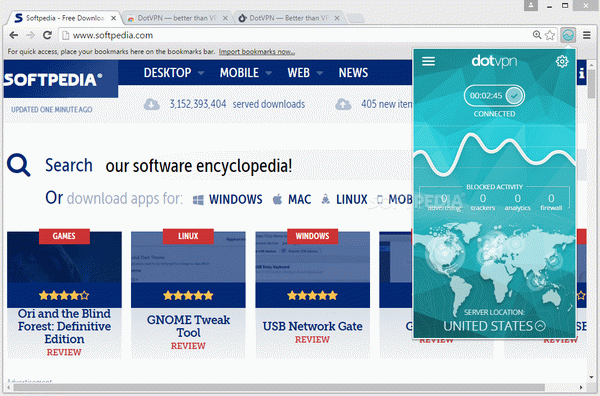
Task: Click the Linux penguin icon
Action: tap(326, 199)
